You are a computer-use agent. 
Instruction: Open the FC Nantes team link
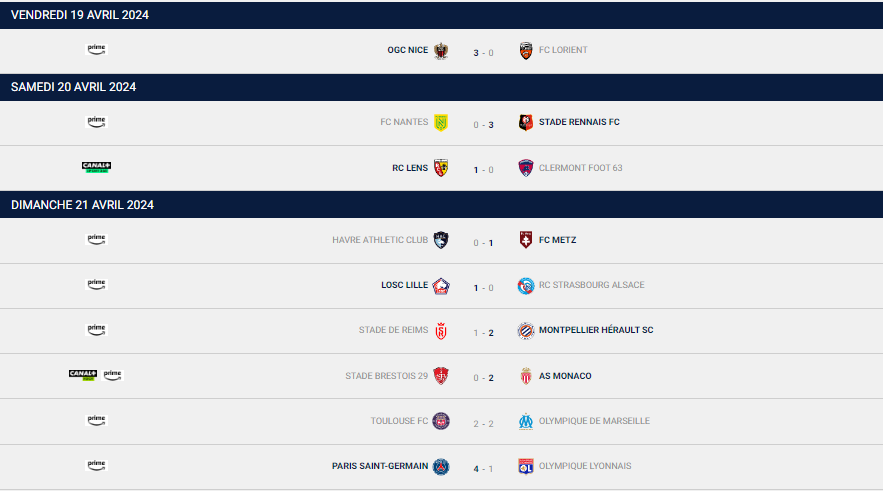404,122
